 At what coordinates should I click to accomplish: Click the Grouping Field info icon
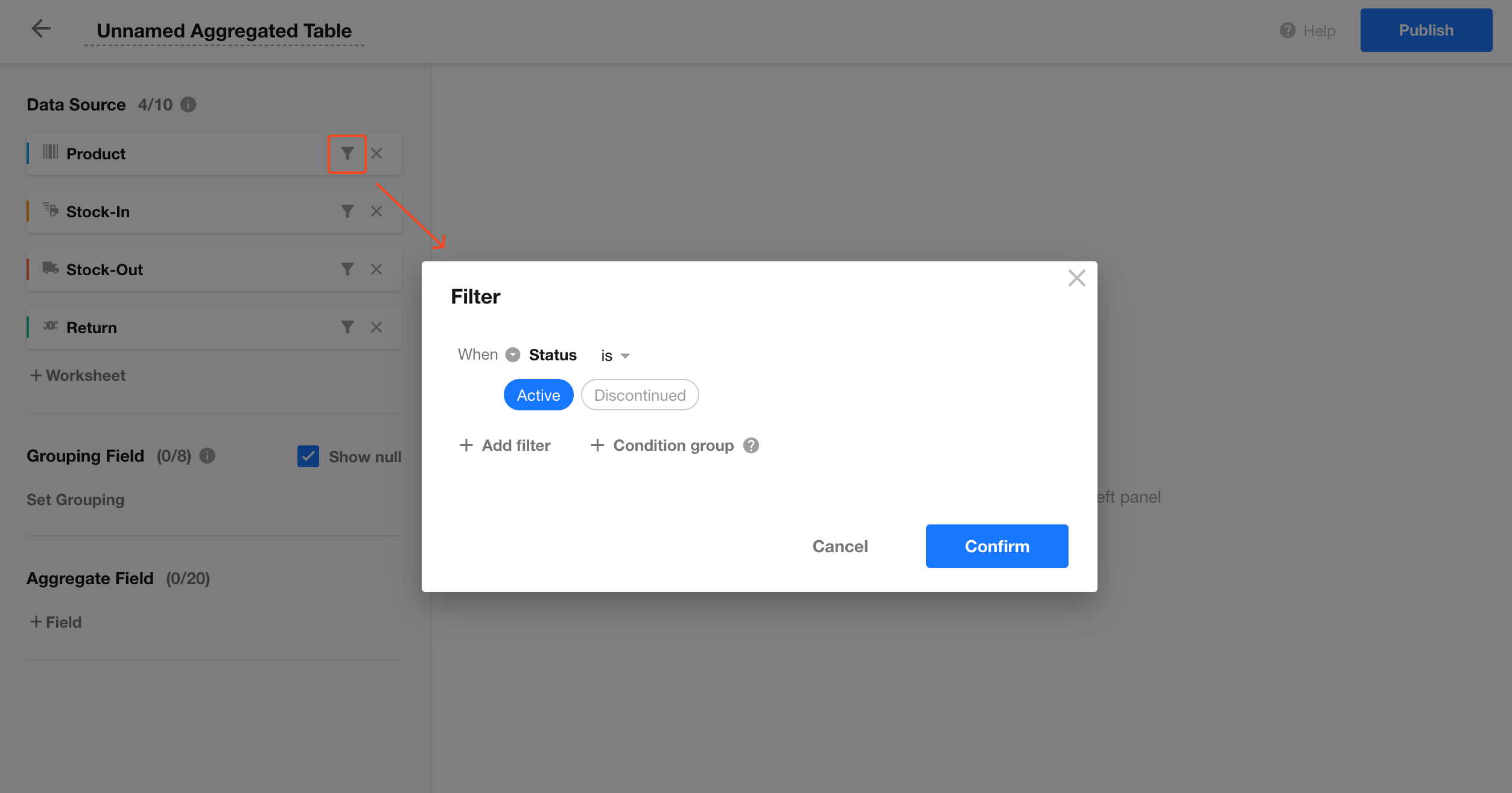(x=207, y=456)
